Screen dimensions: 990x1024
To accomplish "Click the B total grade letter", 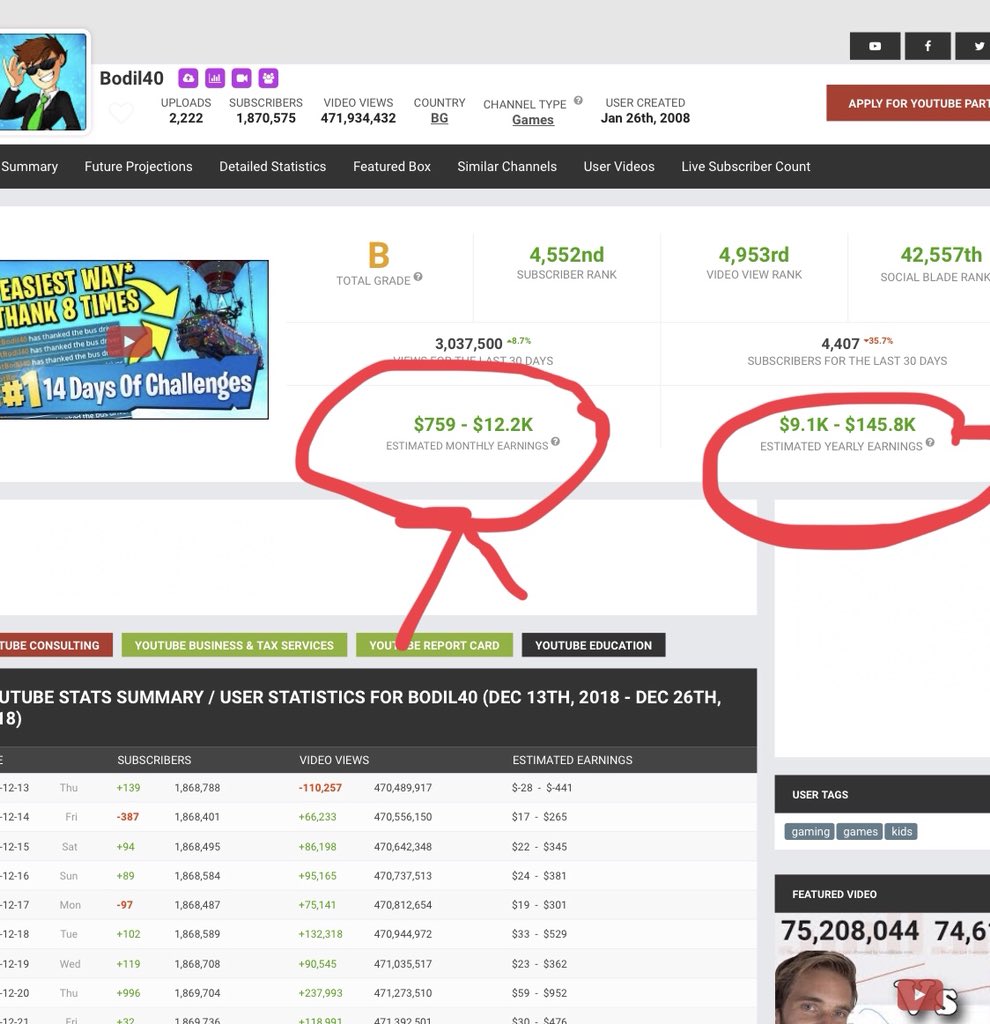I will coord(379,255).
